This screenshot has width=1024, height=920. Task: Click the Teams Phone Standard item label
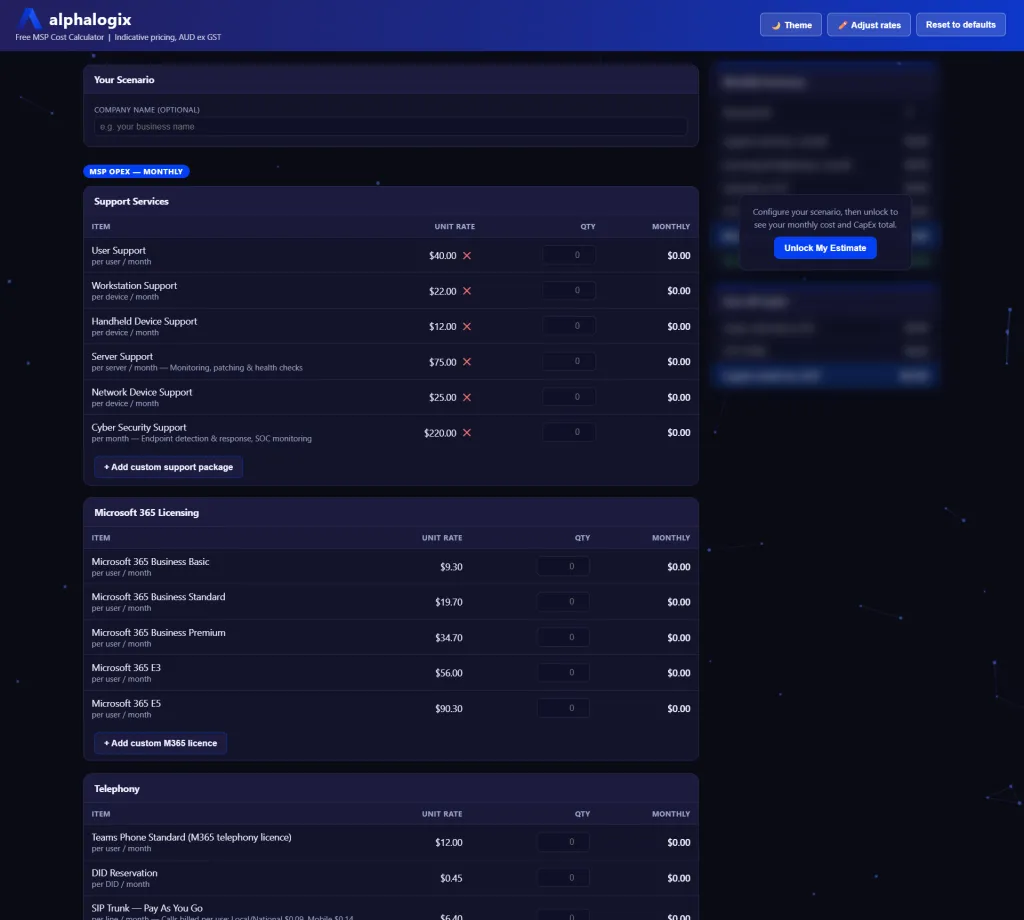click(x=191, y=837)
